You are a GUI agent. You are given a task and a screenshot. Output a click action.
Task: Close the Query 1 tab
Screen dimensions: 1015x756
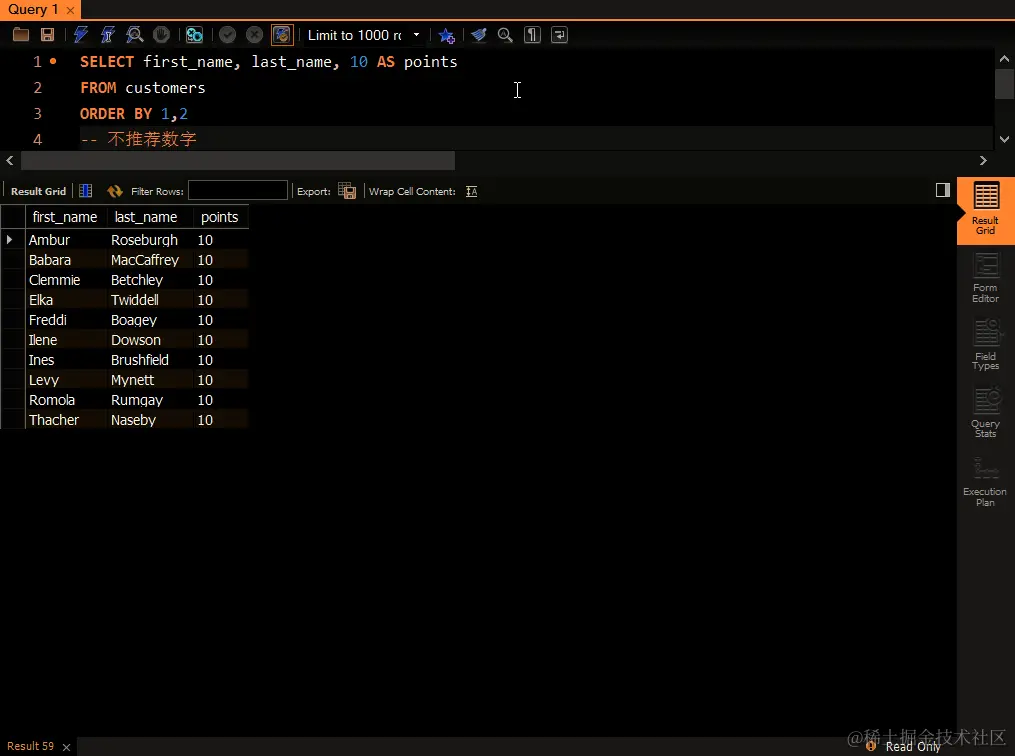pyautogui.click(x=70, y=10)
